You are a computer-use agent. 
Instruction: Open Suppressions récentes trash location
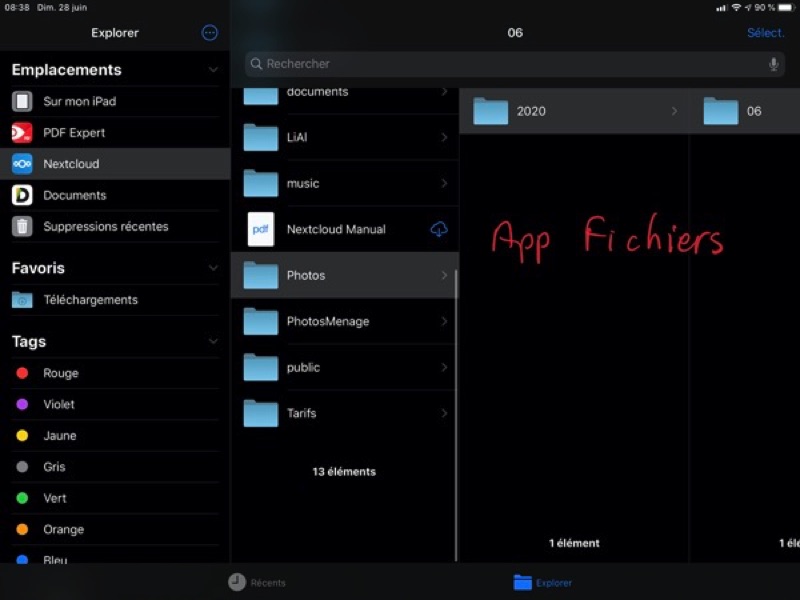pos(105,227)
